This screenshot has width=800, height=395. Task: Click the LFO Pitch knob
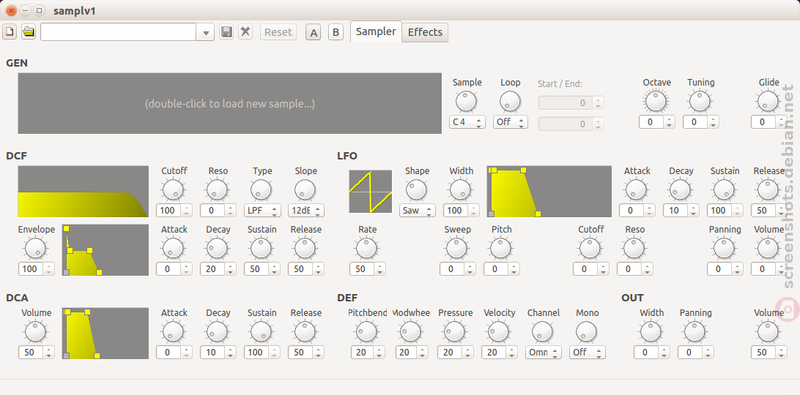[x=501, y=249]
